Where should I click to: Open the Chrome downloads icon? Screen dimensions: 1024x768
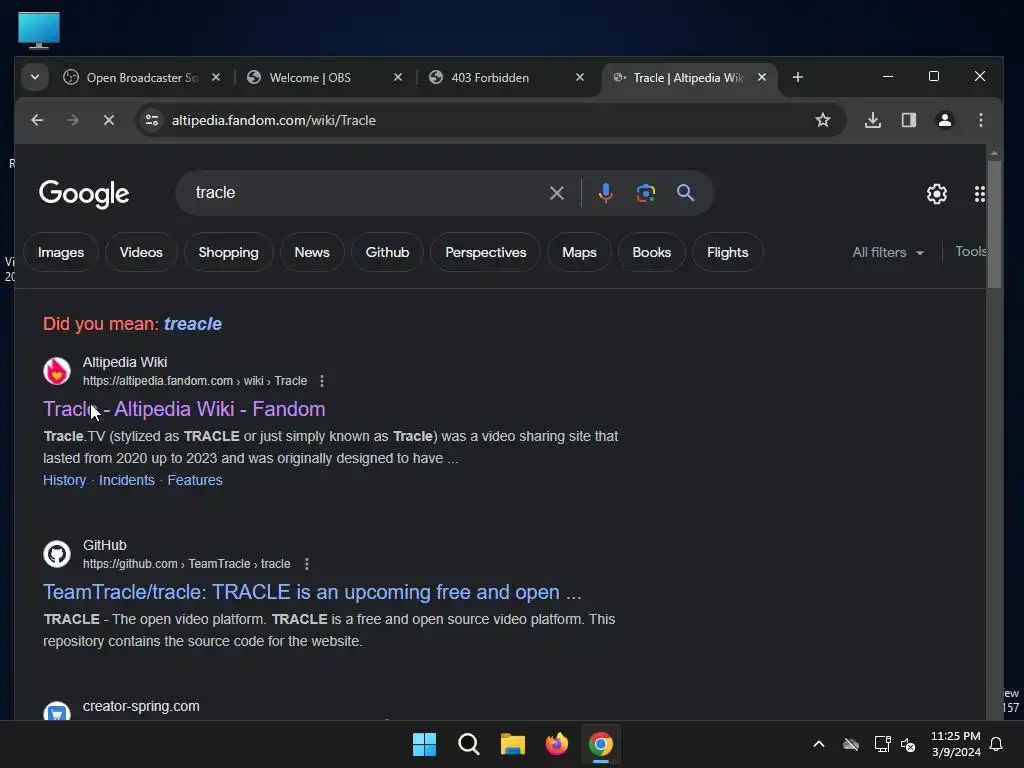[x=873, y=120]
